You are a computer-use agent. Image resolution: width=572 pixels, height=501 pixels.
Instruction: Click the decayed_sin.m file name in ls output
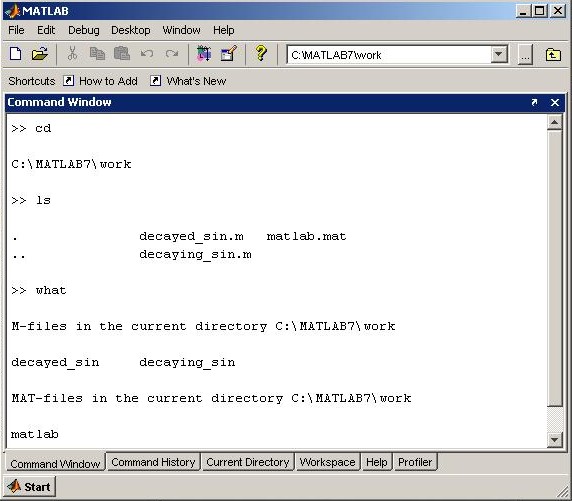click(x=191, y=237)
